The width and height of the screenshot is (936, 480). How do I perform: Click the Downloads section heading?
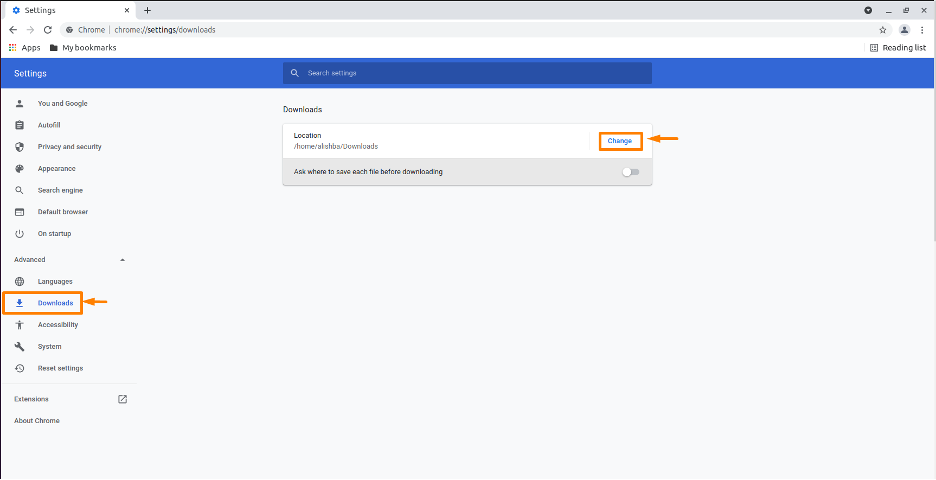[x=303, y=110]
